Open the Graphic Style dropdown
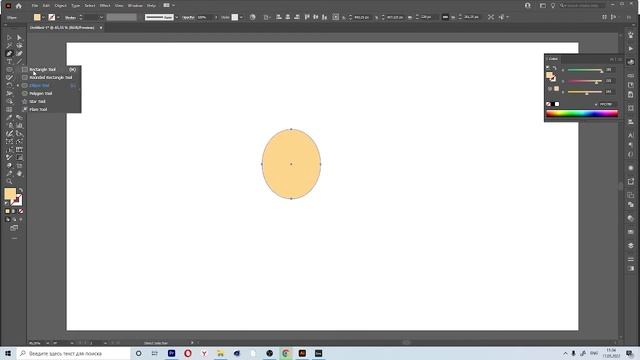640x360 pixels. pos(241,18)
